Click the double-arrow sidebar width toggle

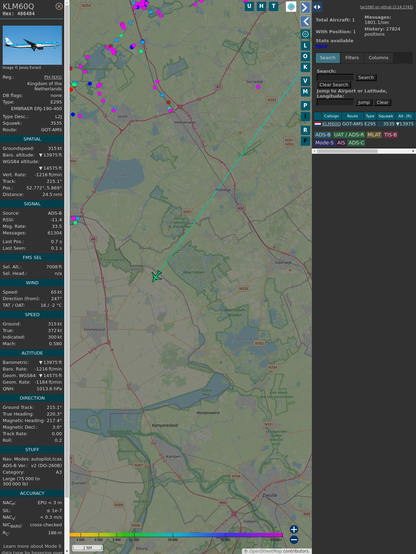point(317,7)
